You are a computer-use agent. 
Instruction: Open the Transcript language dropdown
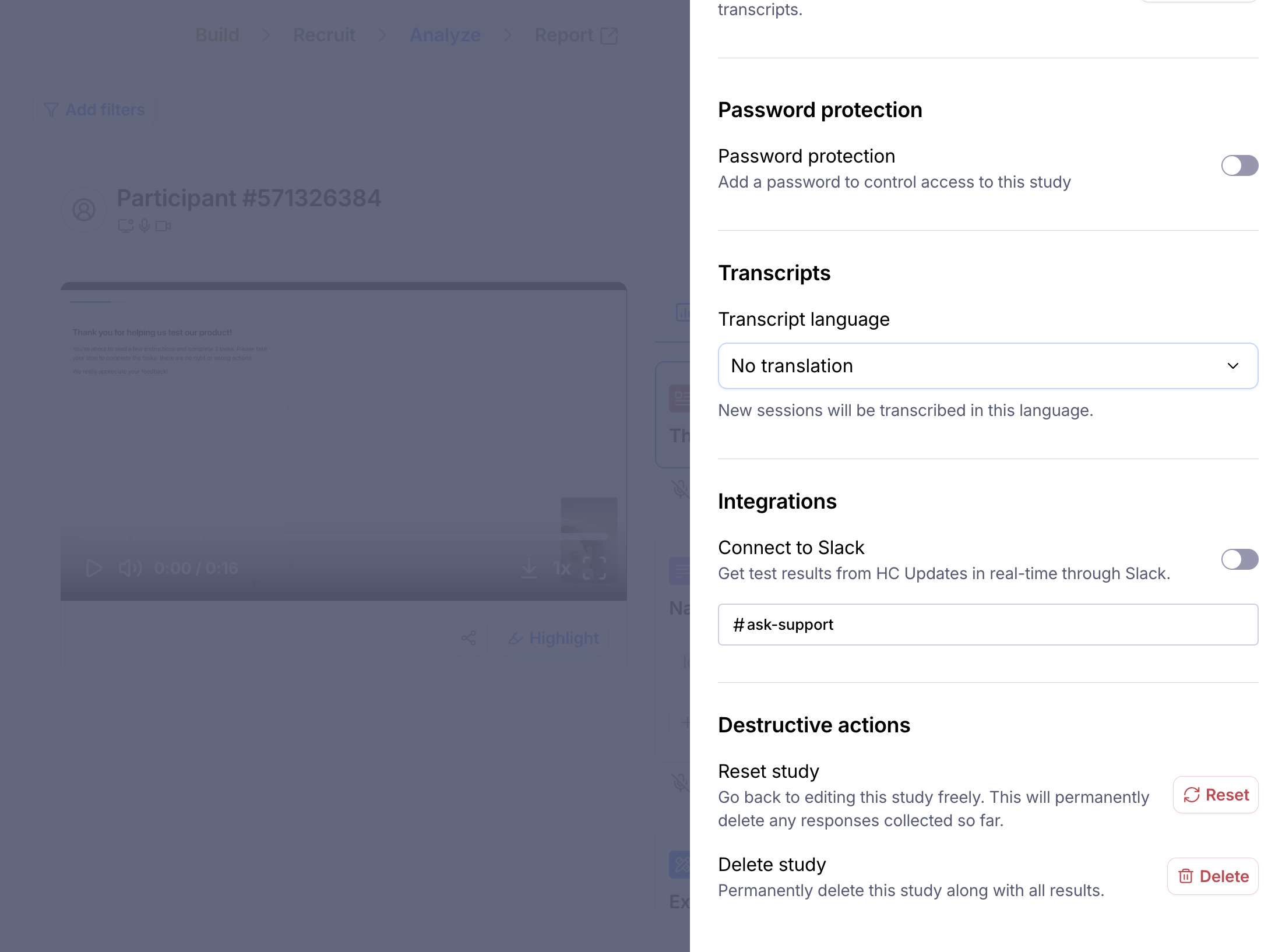[x=988, y=366]
